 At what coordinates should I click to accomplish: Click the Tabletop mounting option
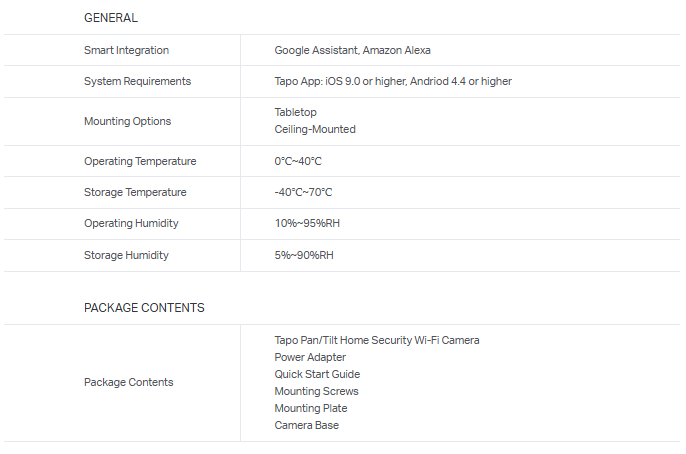coord(295,112)
